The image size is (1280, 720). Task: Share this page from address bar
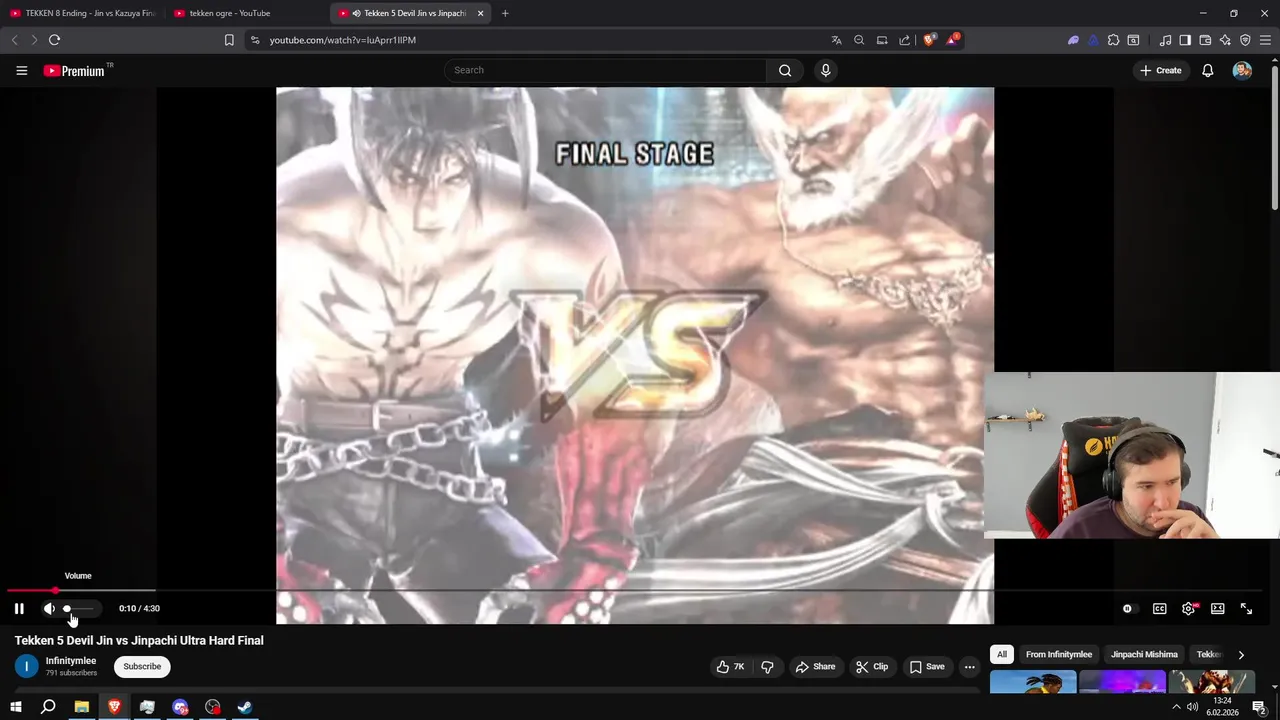pos(905,40)
